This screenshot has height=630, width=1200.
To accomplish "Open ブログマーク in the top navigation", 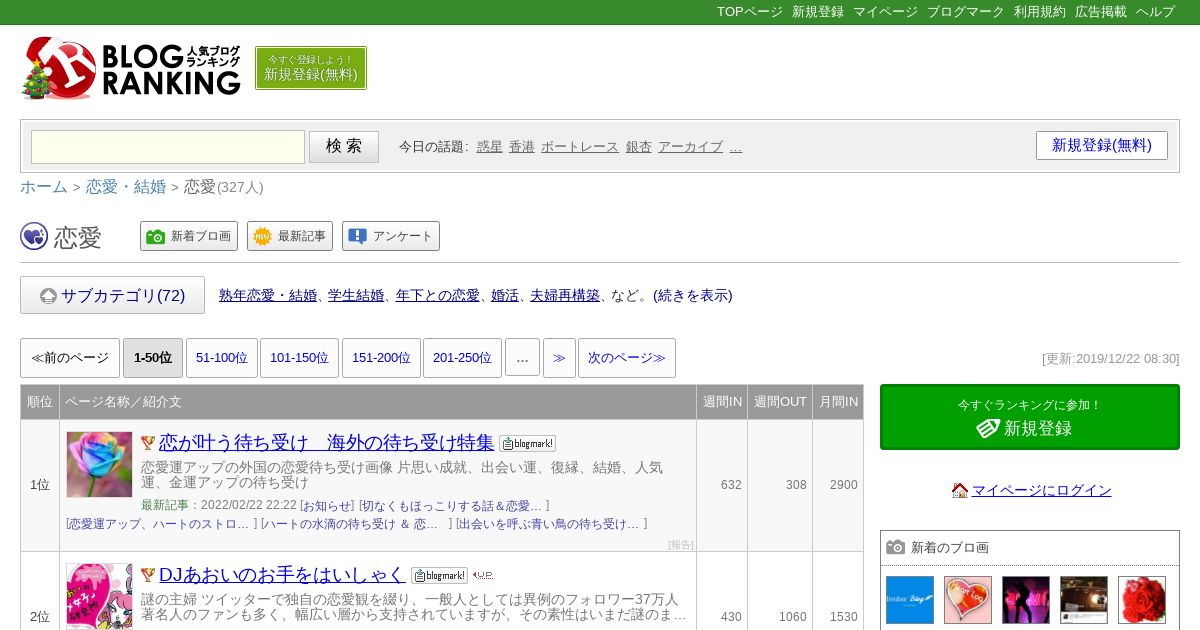I will click(x=966, y=12).
